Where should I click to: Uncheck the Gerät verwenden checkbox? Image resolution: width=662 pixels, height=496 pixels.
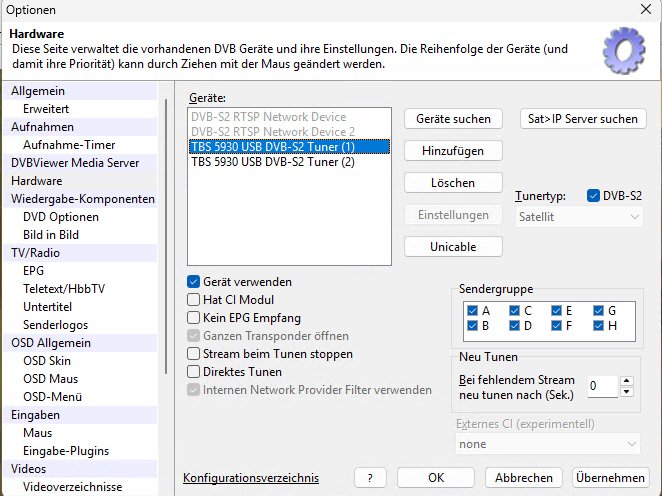coord(194,282)
